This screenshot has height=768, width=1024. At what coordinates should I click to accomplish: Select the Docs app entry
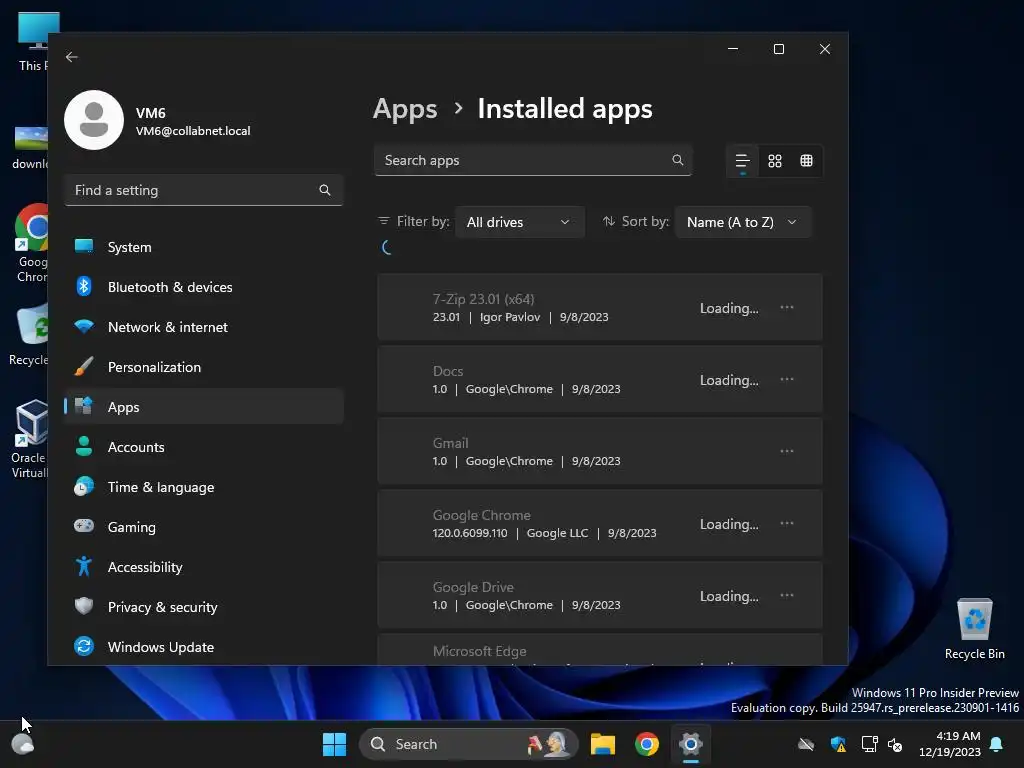(x=600, y=379)
